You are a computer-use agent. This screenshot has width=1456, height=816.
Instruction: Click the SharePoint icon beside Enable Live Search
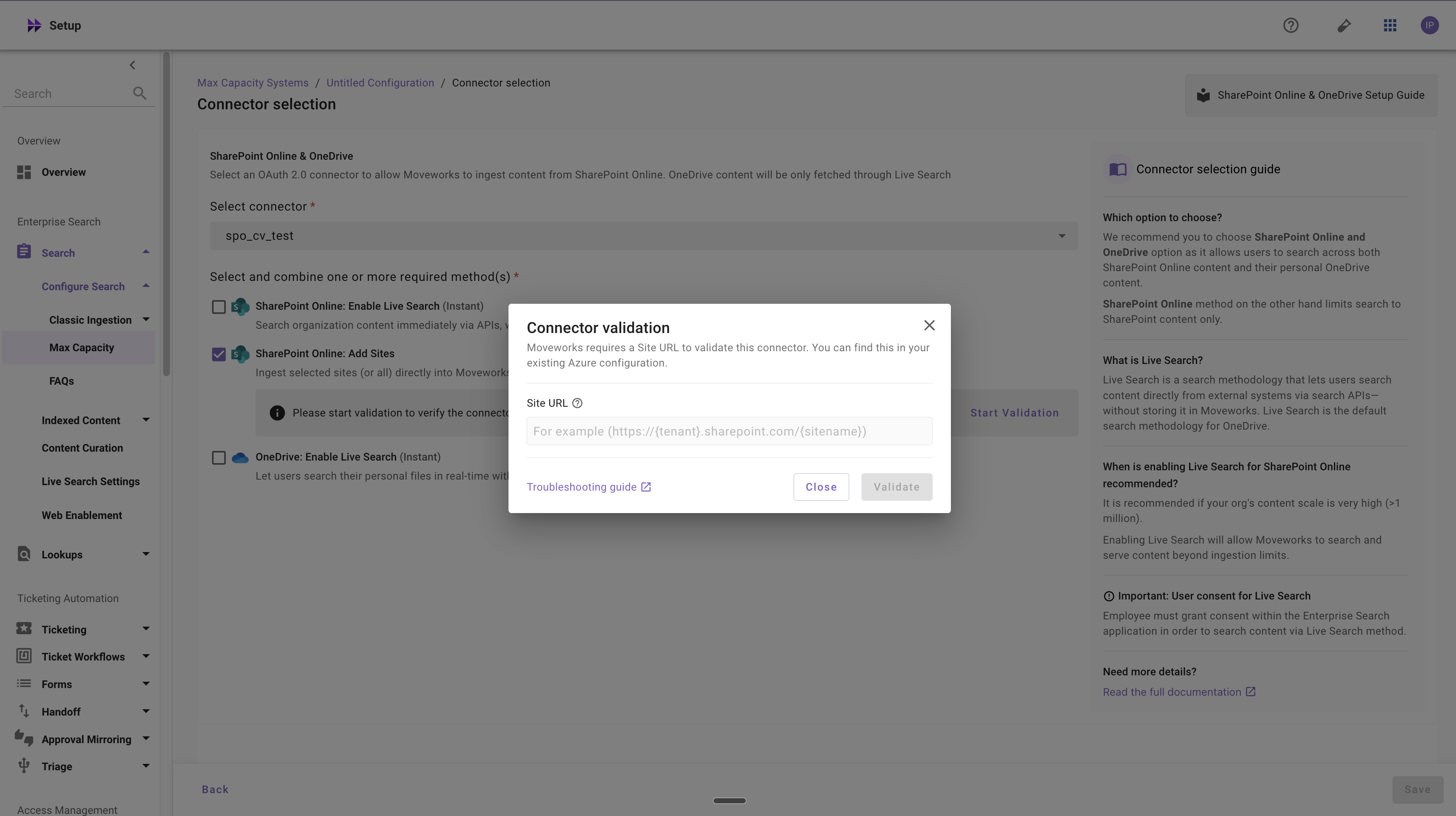pos(240,307)
